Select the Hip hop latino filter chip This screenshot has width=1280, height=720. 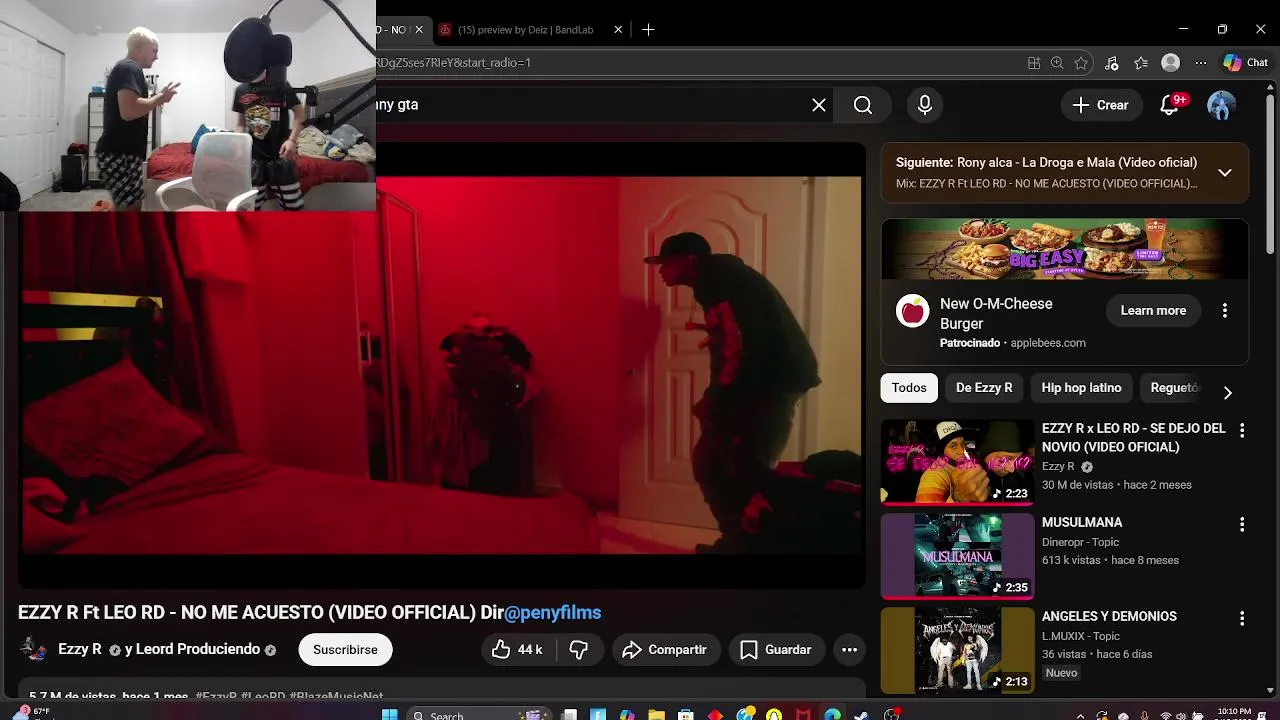pos(1081,388)
